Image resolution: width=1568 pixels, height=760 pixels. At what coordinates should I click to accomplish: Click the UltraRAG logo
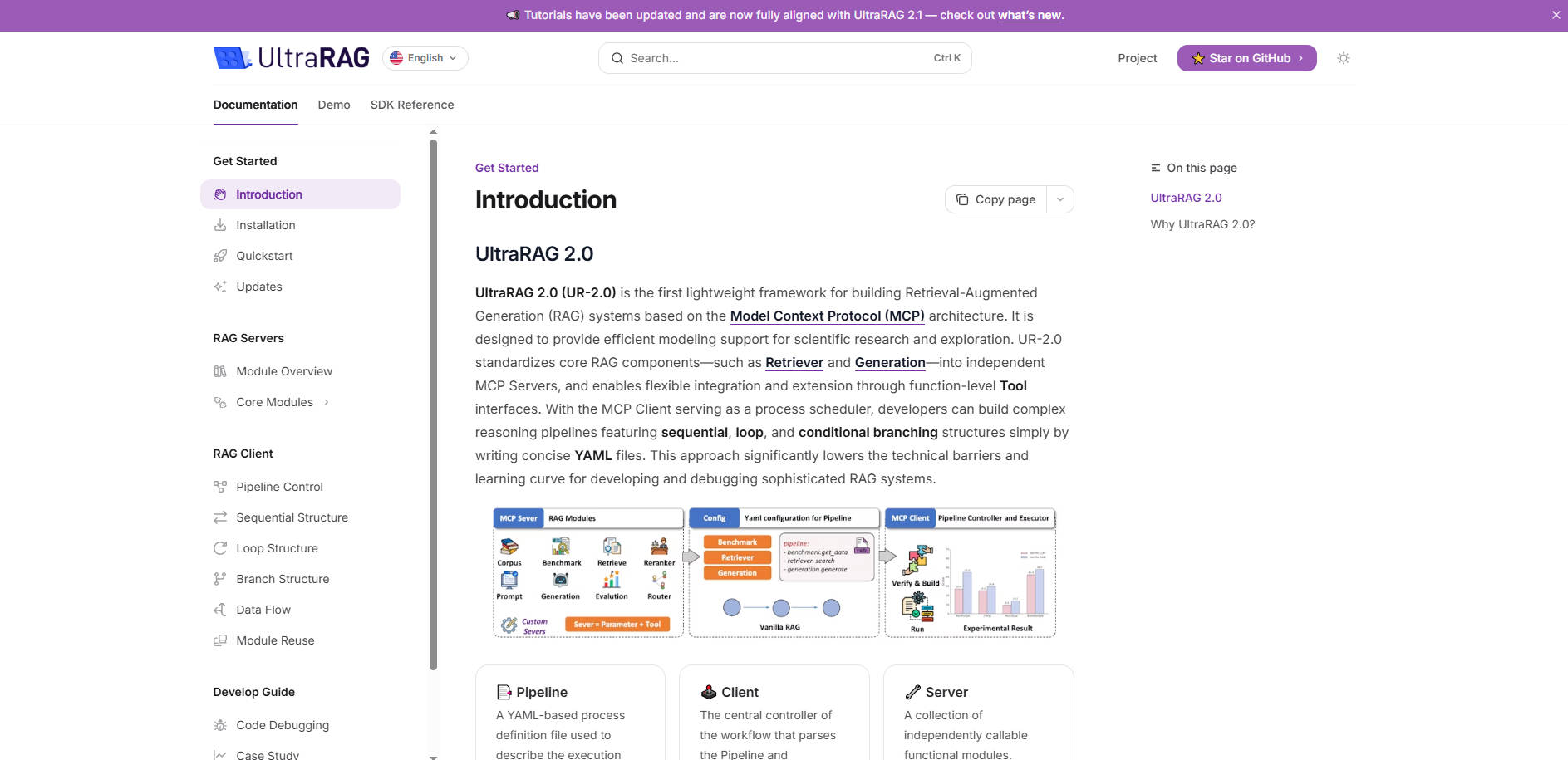291,58
